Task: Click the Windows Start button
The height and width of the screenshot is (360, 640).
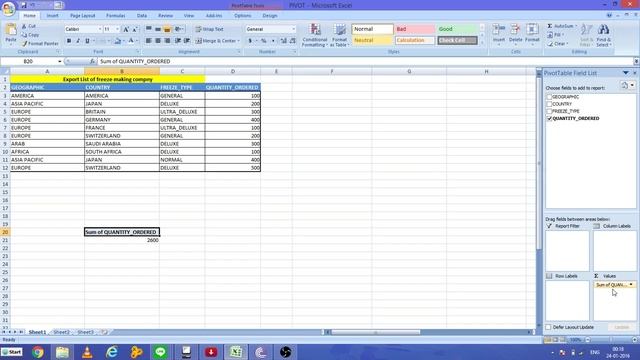Action: click(x=12, y=352)
